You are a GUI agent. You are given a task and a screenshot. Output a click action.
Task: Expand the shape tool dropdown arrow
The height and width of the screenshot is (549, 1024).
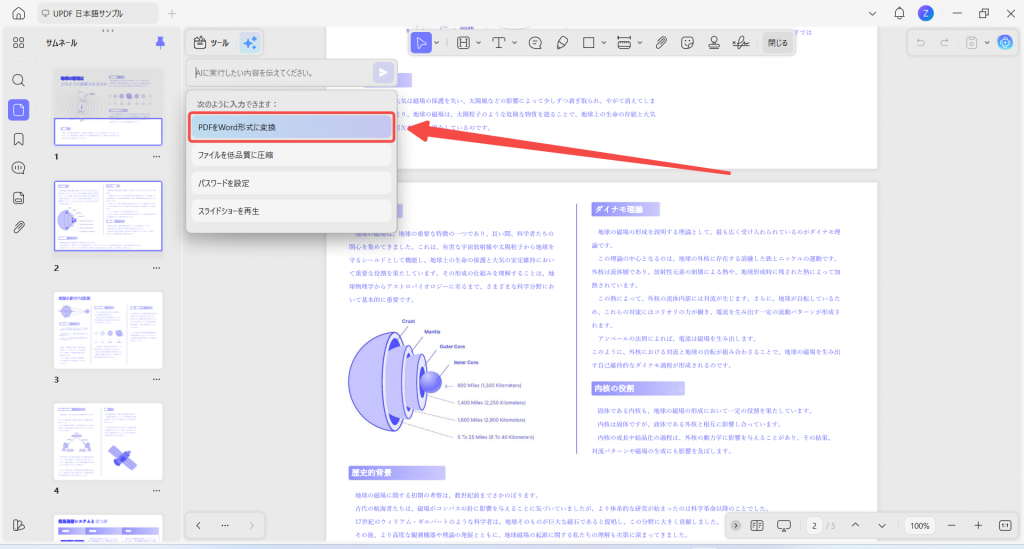coord(603,43)
